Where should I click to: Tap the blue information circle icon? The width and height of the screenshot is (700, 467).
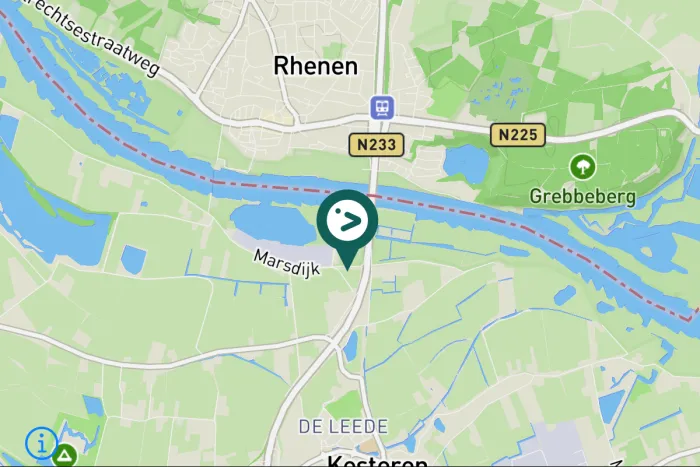tap(42, 443)
